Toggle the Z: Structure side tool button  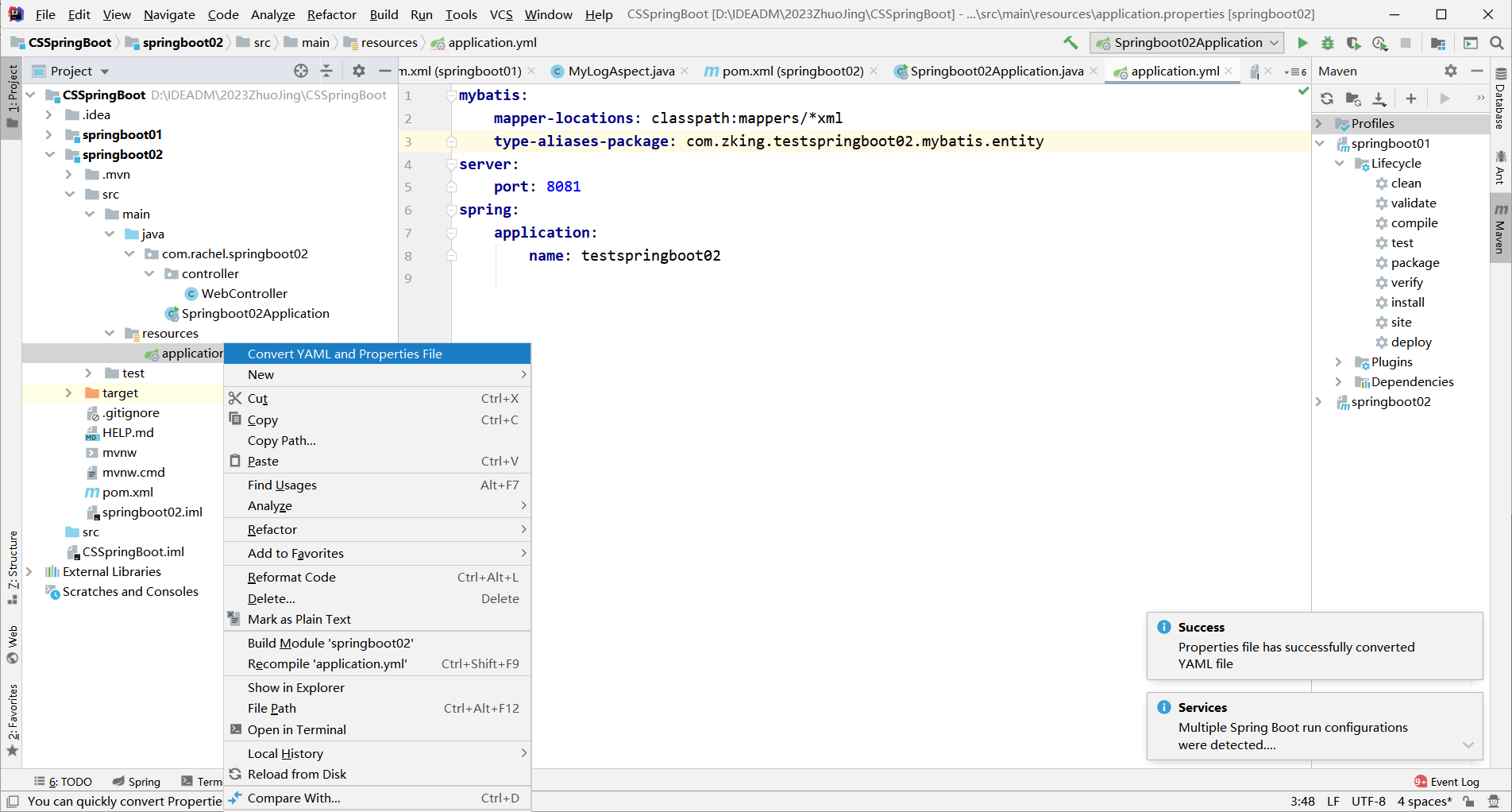click(x=12, y=567)
